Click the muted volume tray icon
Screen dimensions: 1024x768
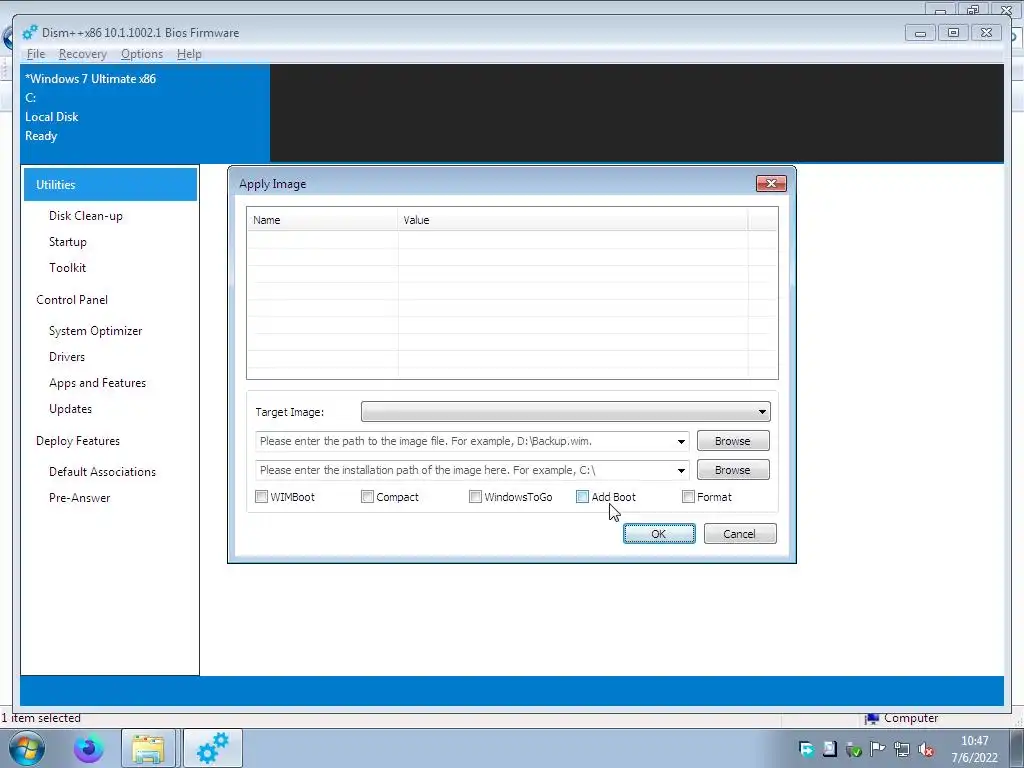tap(925, 749)
